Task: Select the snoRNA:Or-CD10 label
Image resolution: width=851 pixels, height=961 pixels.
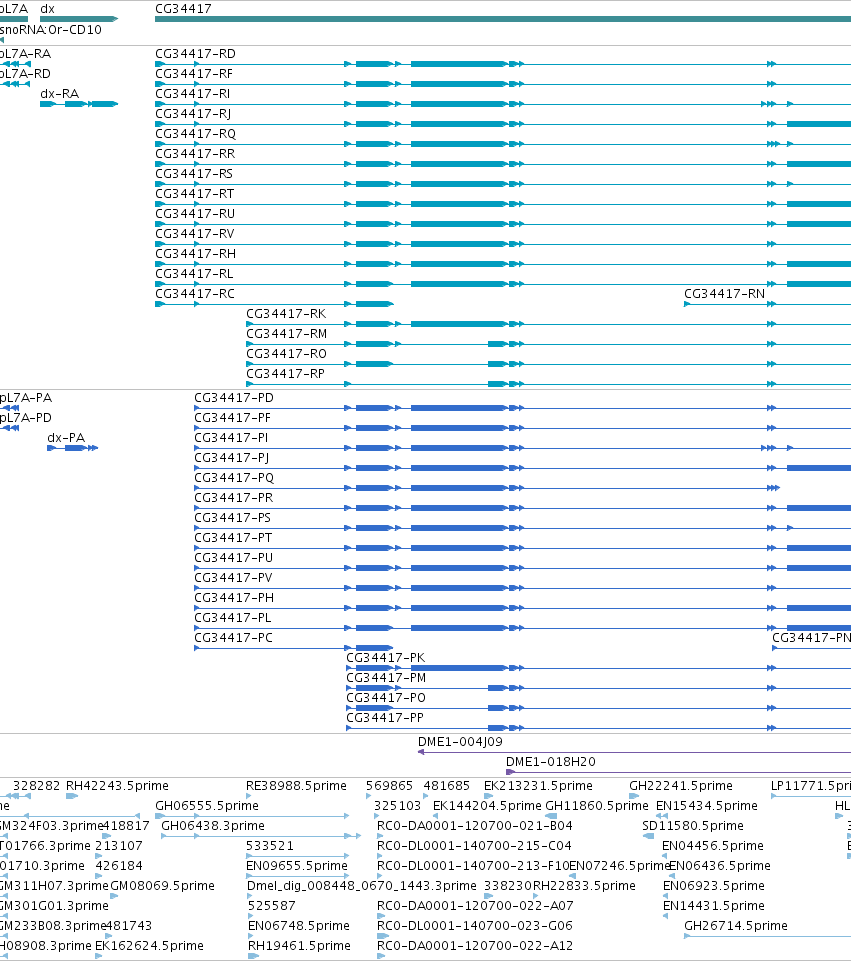Action: [51, 29]
